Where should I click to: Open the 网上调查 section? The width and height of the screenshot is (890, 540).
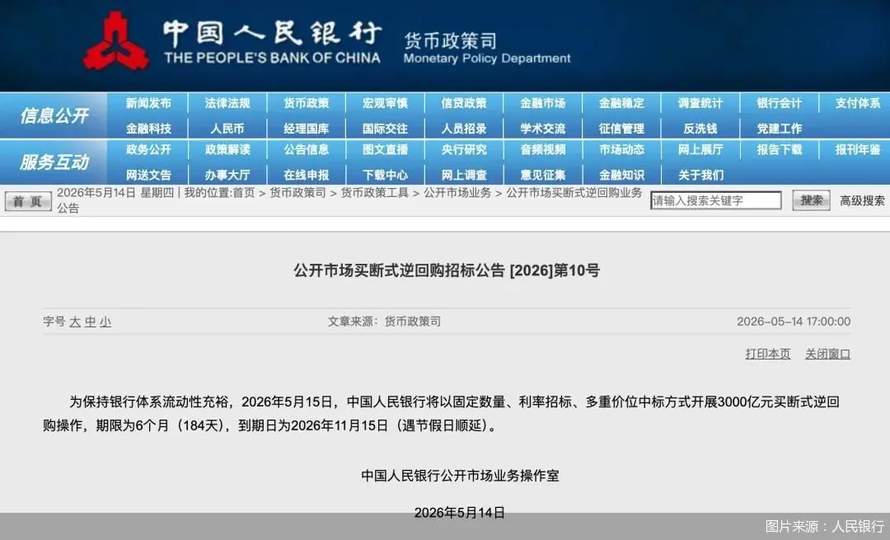coord(464,175)
